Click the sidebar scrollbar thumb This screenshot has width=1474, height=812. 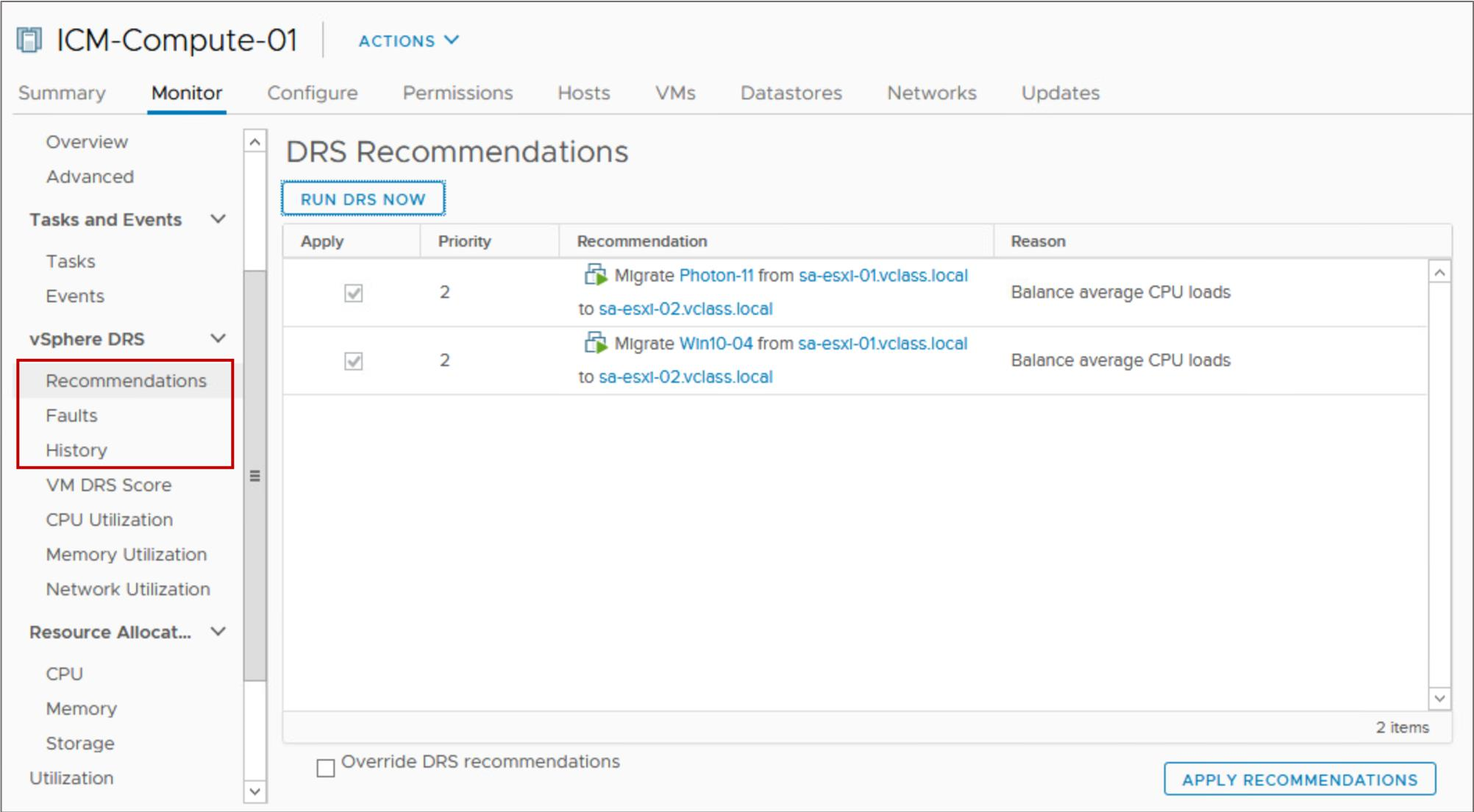pyautogui.click(x=255, y=476)
